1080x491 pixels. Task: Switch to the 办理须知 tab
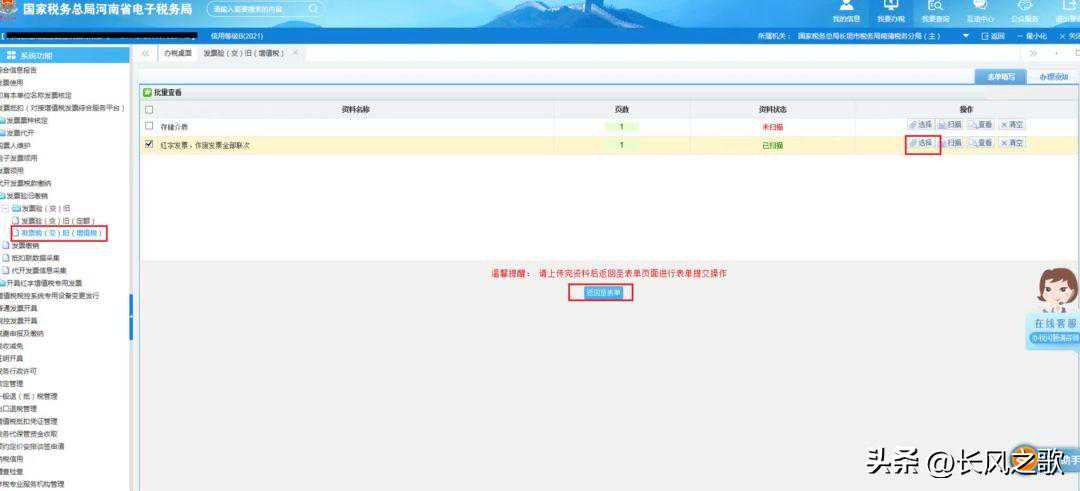pos(1053,76)
